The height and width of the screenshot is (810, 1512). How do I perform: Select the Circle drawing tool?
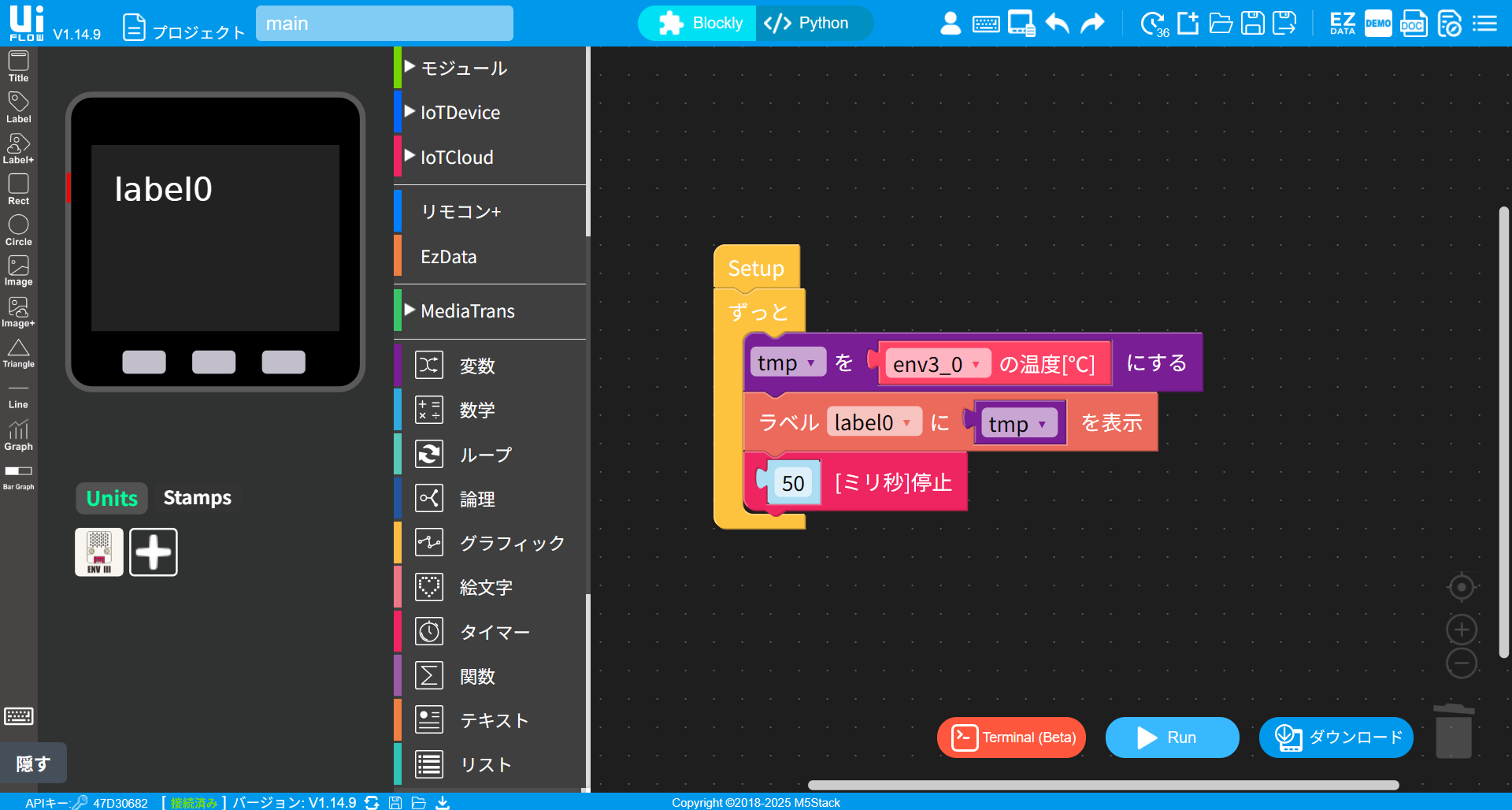click(x=17, y=229)
